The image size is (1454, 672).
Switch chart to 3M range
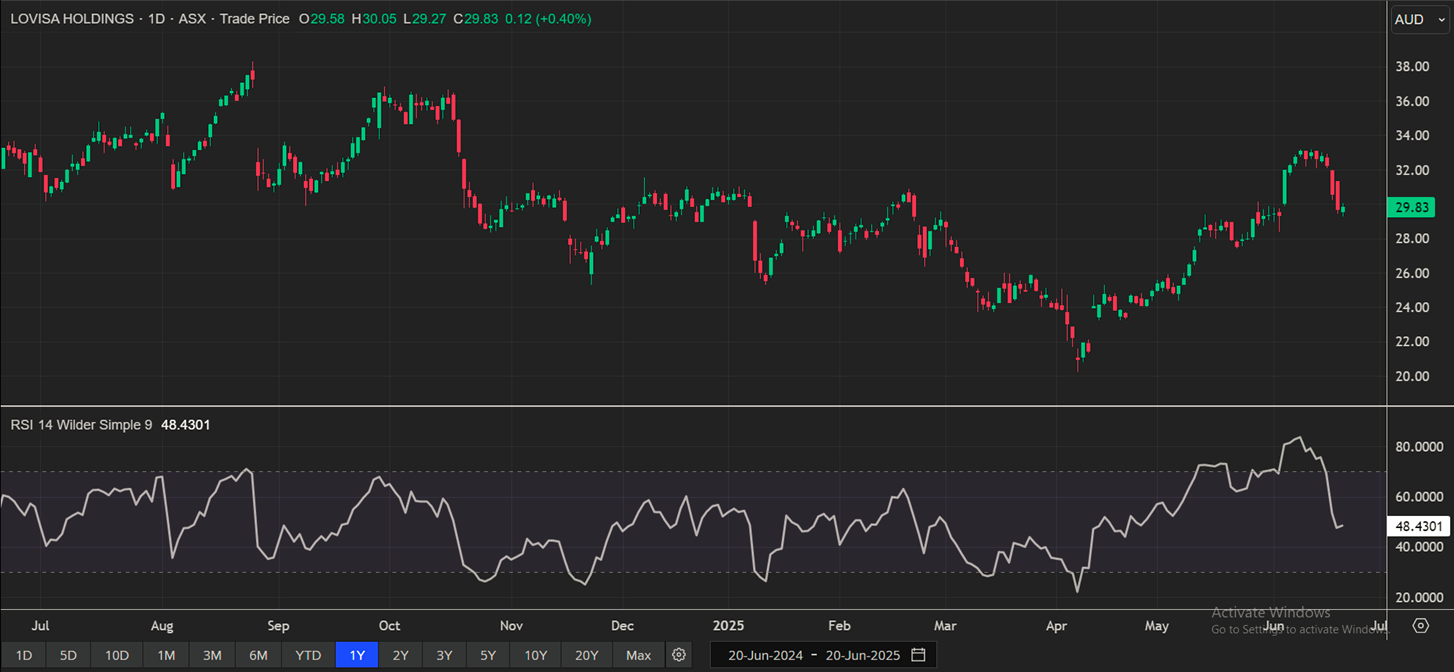coord(212,655)
